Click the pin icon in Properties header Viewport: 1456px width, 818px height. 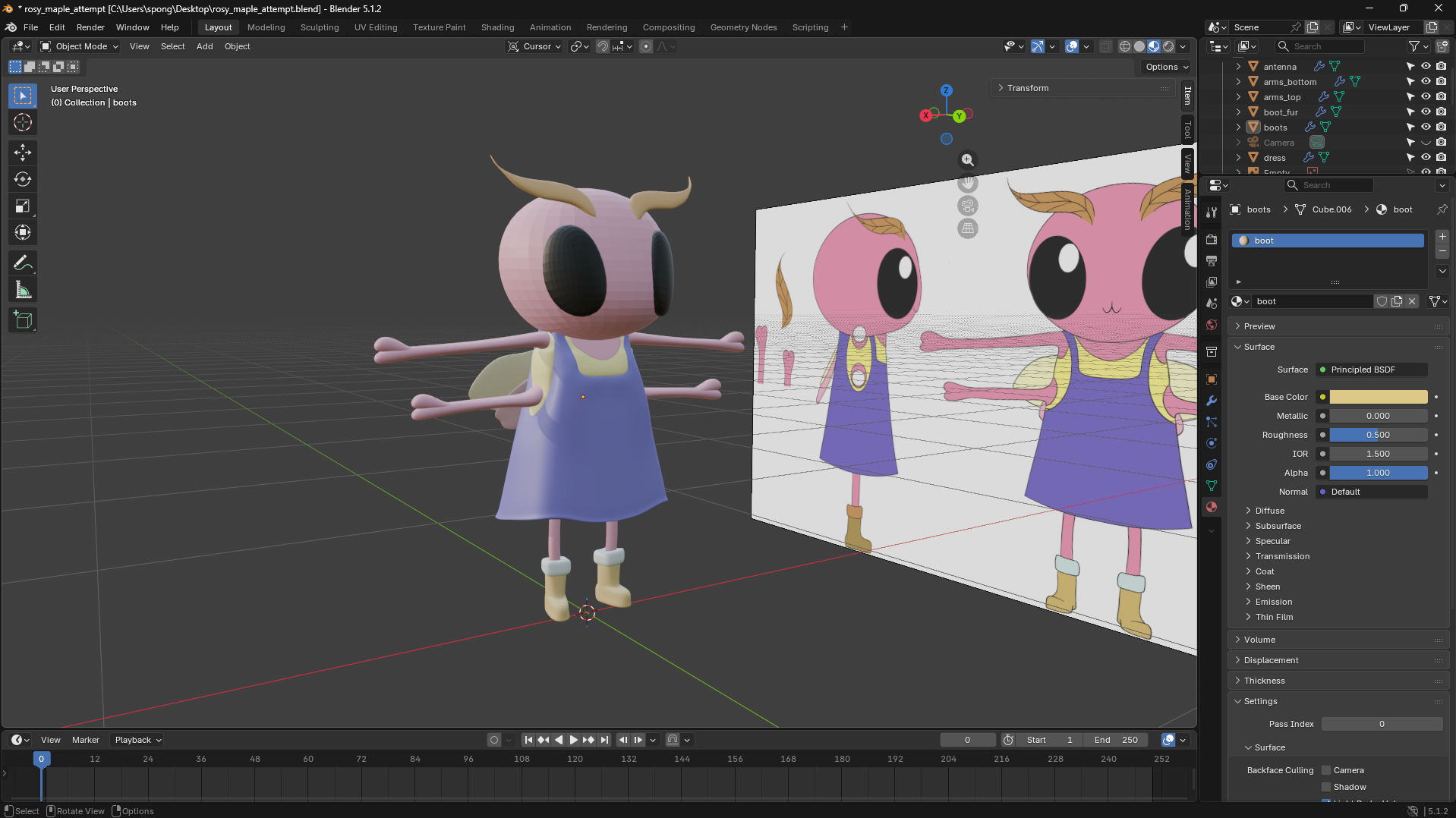[1442, 209]
